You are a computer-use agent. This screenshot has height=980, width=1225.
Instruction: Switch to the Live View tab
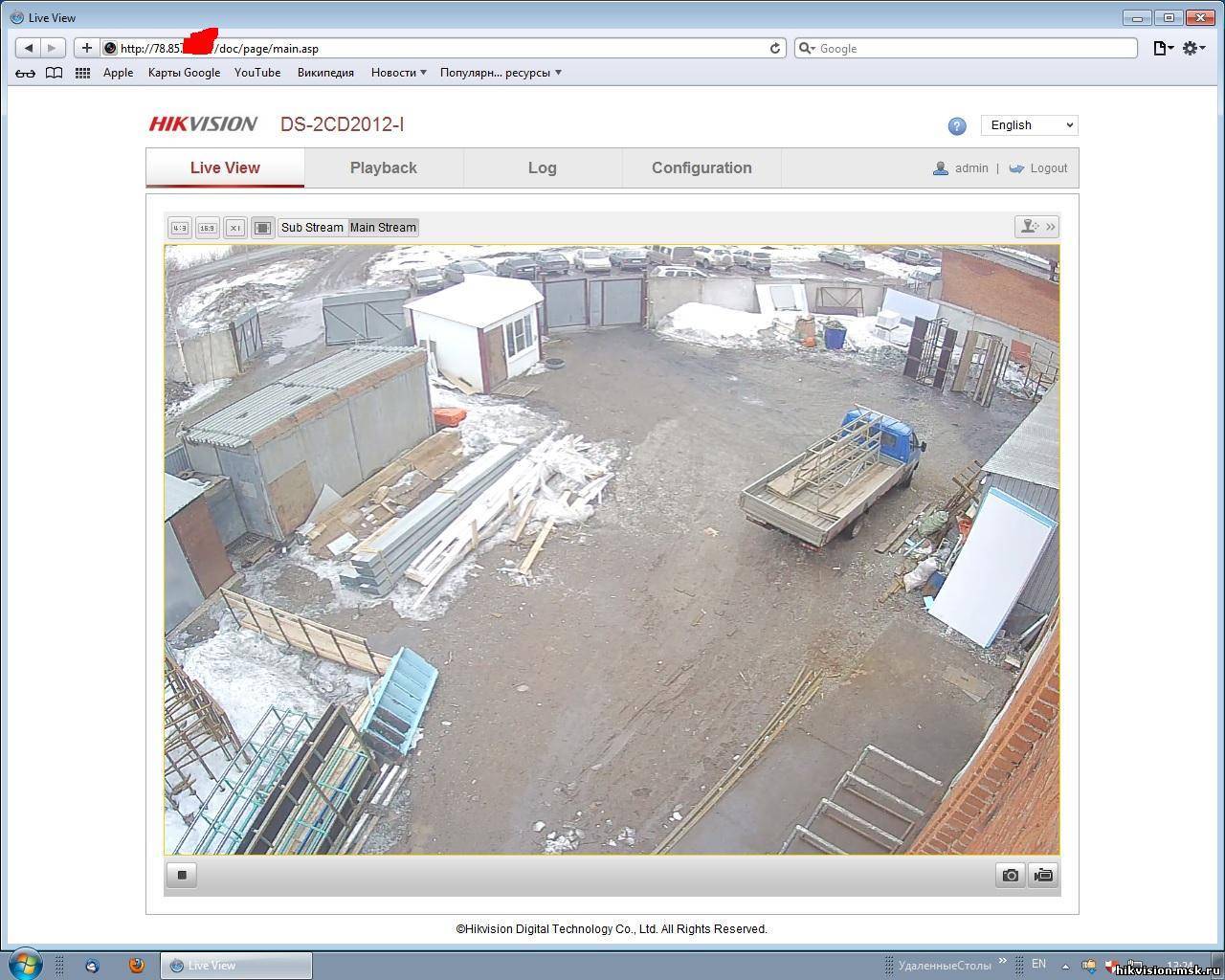coord(225,167)
